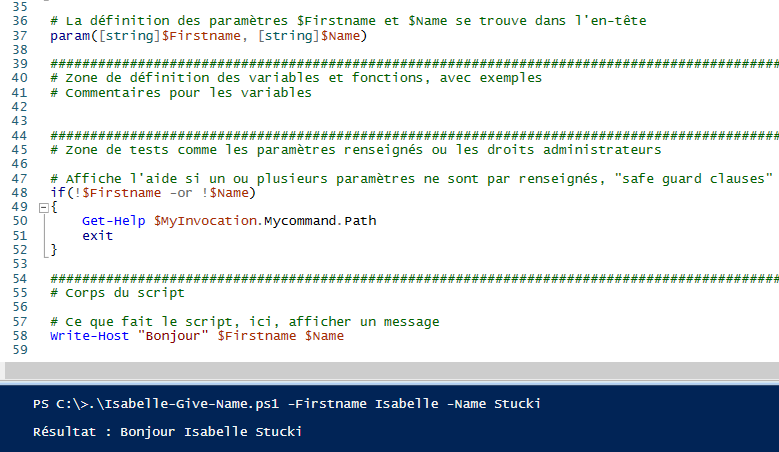Click the if keyword on line 49
The width and height of the screenshot is (779, 452).
coord(56,192)
